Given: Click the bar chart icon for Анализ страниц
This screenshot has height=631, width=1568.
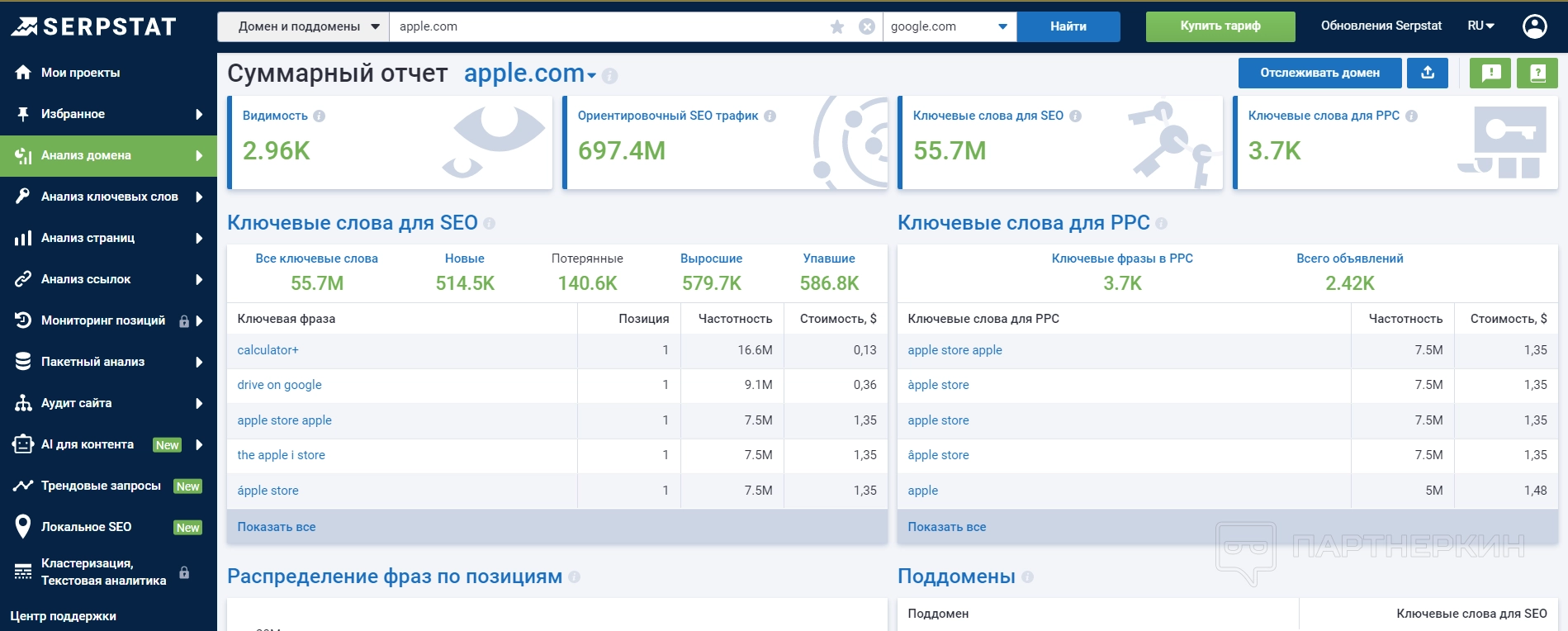Looking at the screenshot, I should click(x=23, y=238).
